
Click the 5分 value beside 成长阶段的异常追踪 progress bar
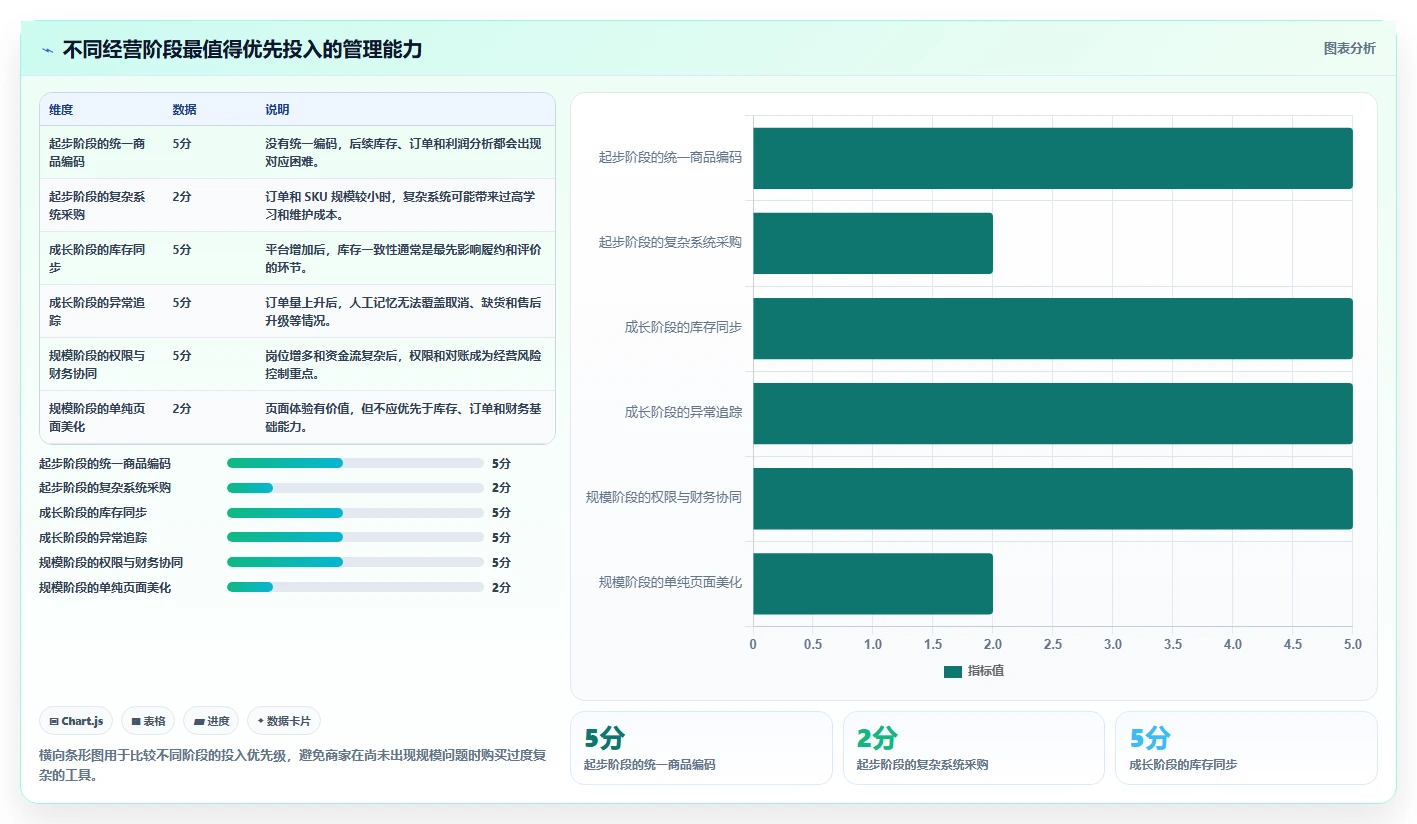501,537
